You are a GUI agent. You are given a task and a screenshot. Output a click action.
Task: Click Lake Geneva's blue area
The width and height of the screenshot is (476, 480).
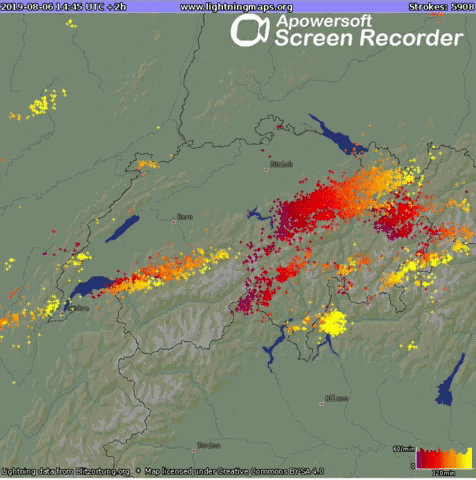coord(88,288)
